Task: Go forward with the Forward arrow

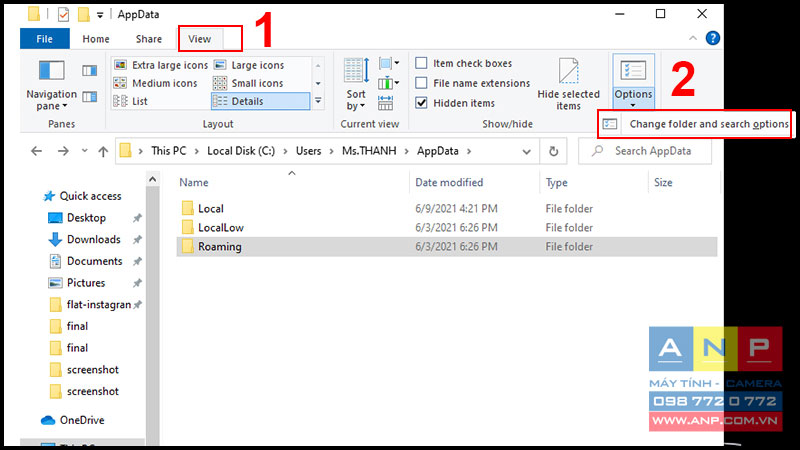Action: [x=63, y=151]
